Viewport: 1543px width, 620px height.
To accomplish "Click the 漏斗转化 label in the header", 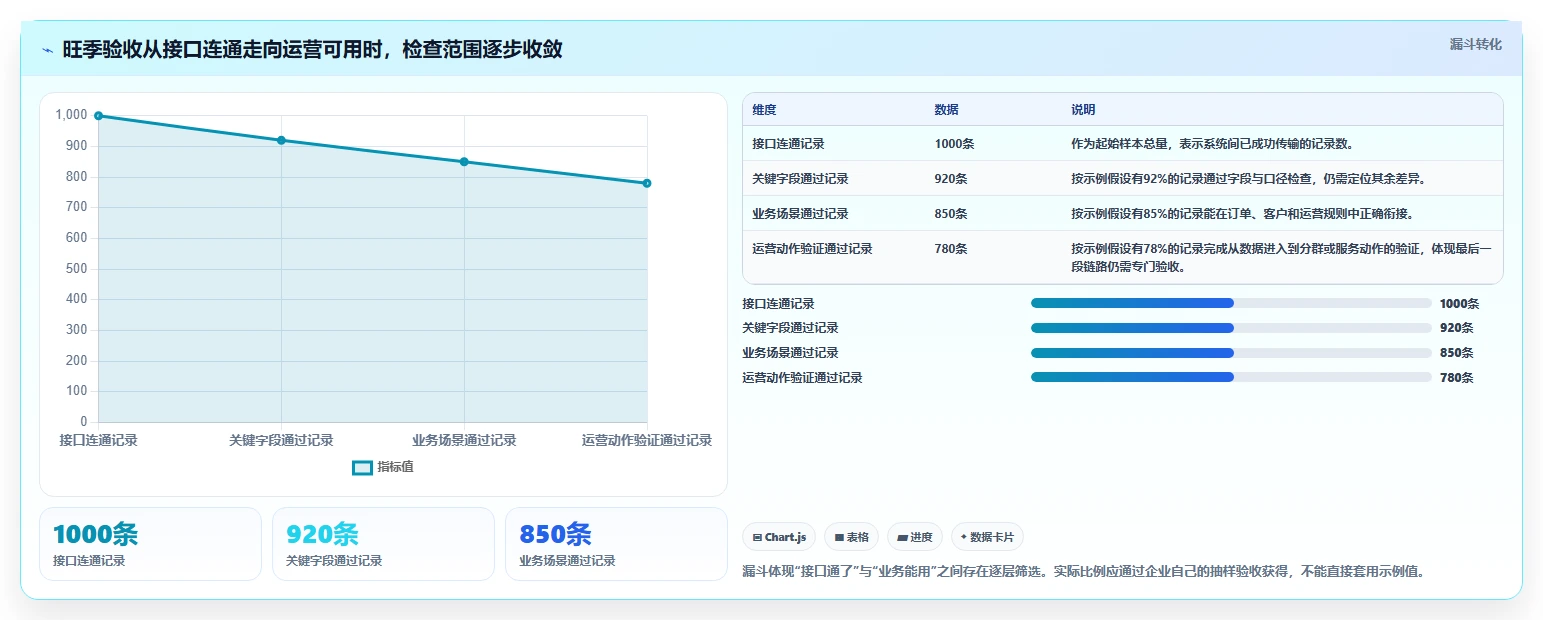I will pyautogui.click(x=1475, y=45).
